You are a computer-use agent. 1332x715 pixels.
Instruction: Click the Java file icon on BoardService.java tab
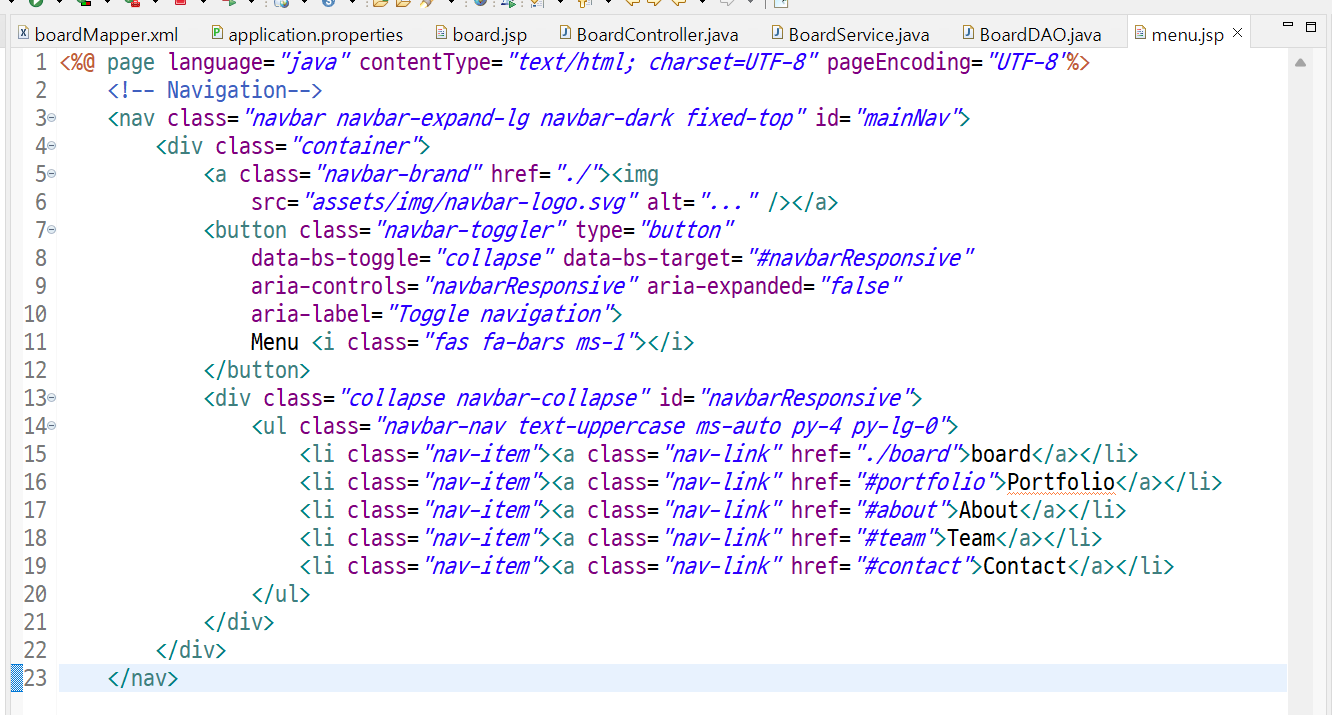pyautogui.click(x=777, y=34)
